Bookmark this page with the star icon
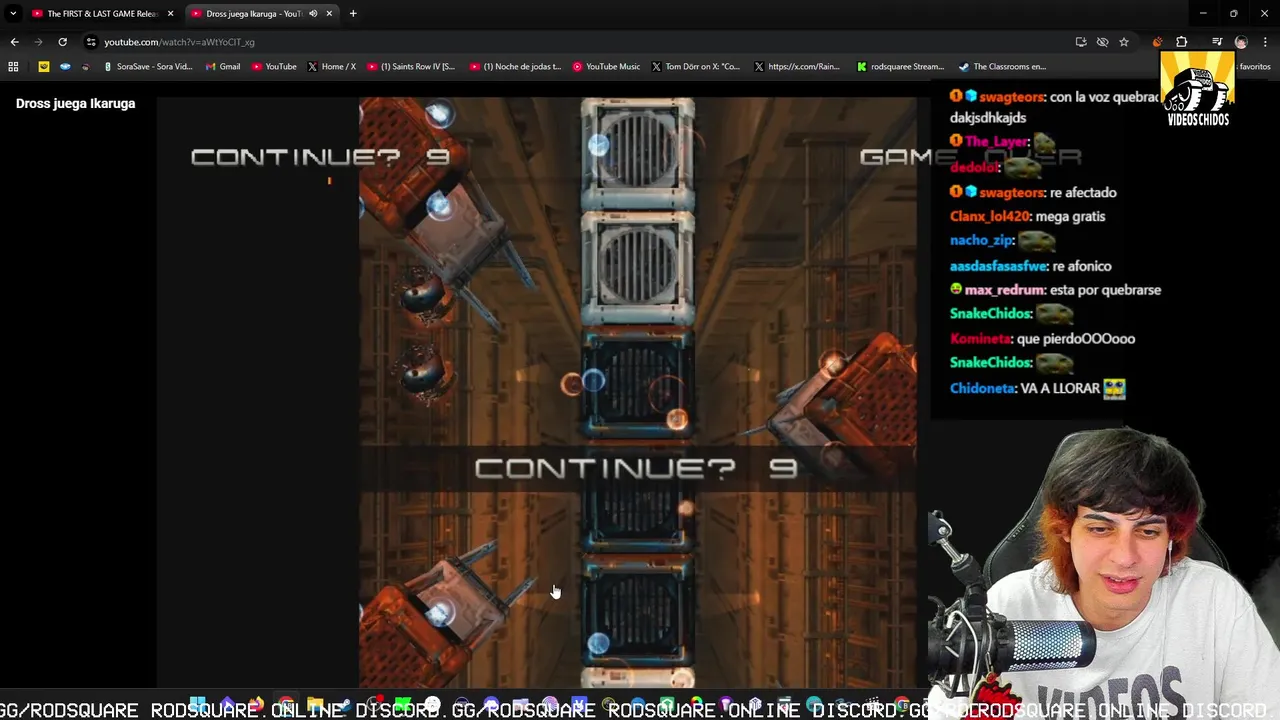 tap(1124, 42)
